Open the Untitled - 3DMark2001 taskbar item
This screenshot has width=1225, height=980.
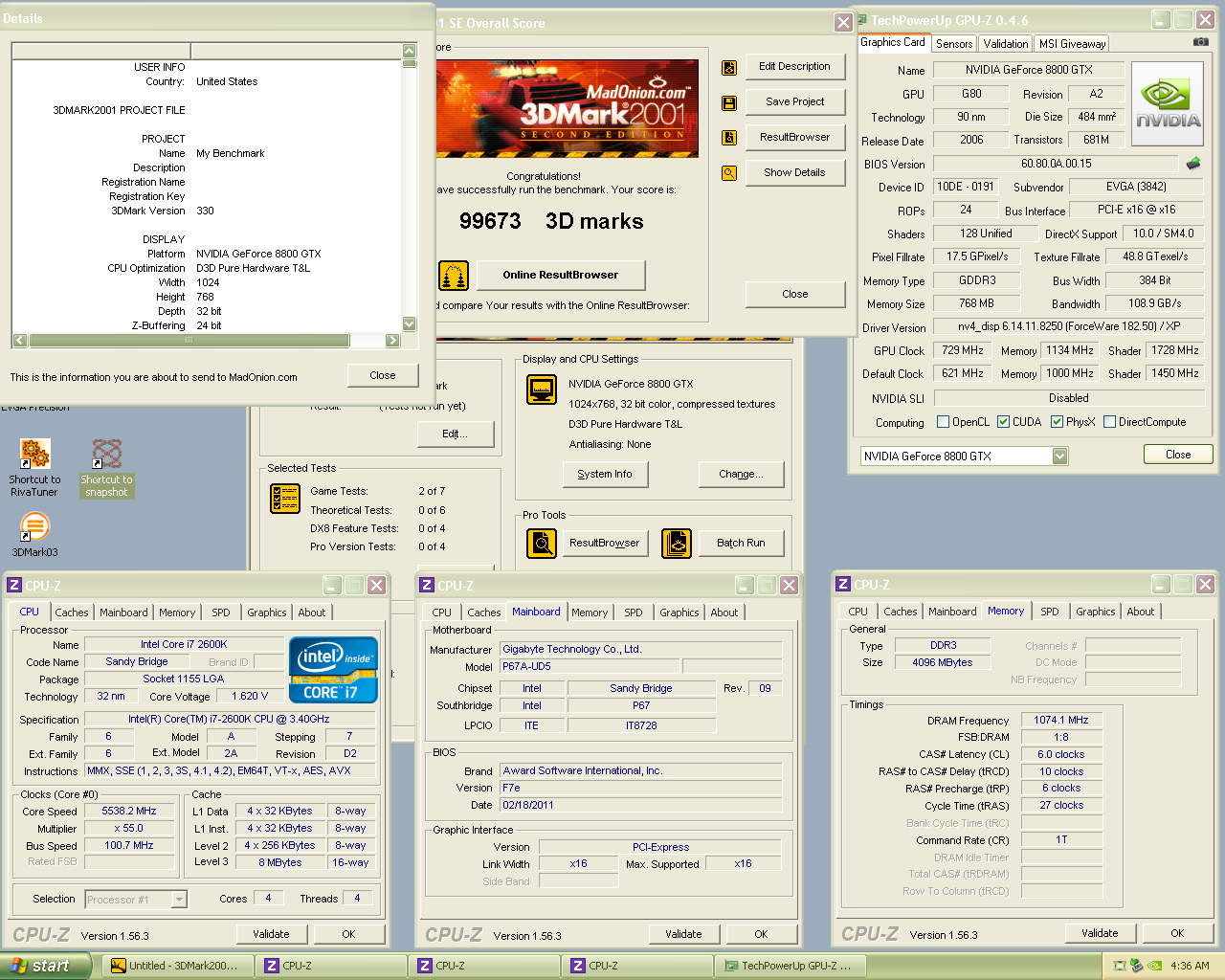(x=178, y=966)
